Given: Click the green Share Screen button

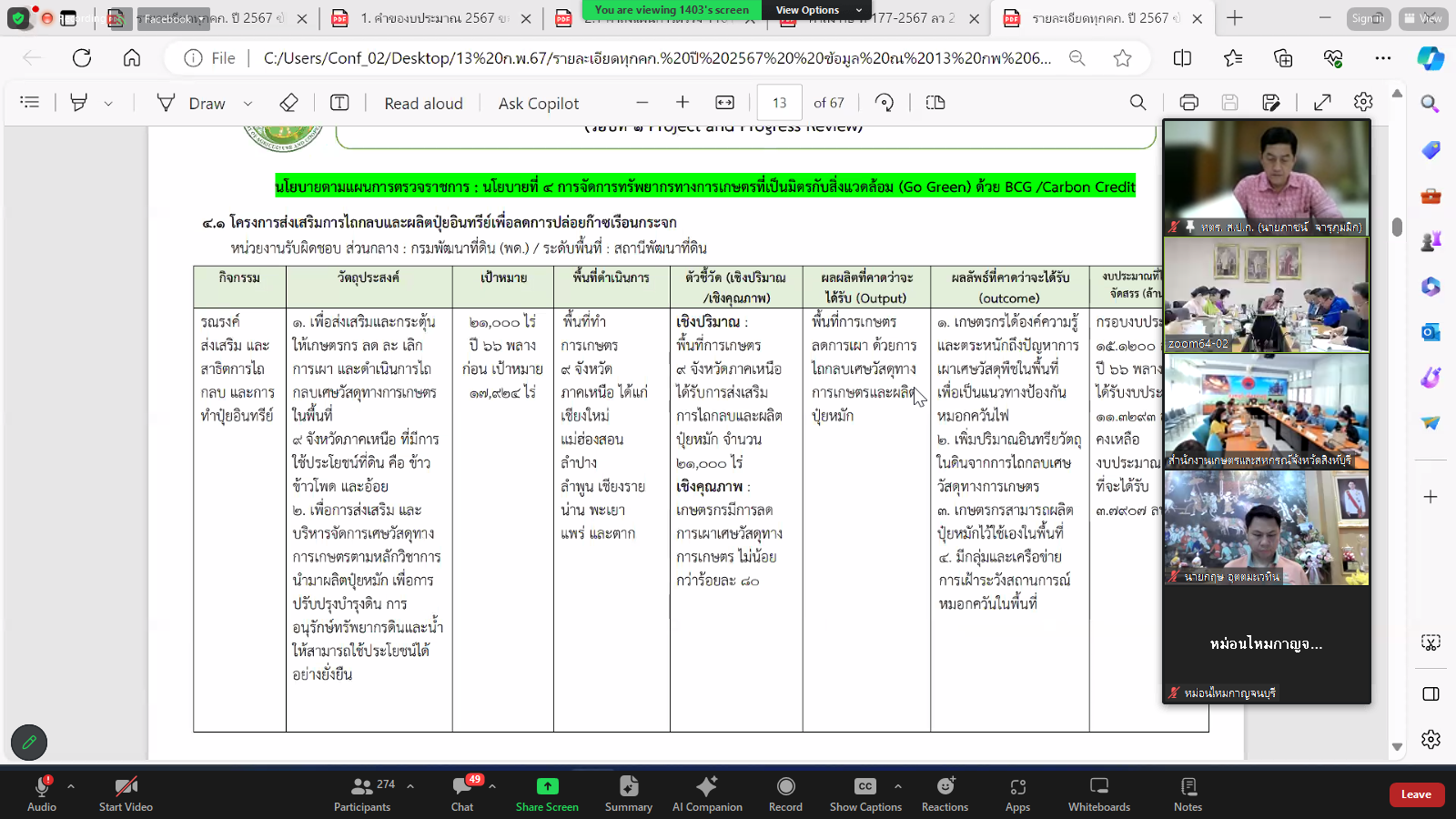Looking at the screenshot, I should (547, 794).
